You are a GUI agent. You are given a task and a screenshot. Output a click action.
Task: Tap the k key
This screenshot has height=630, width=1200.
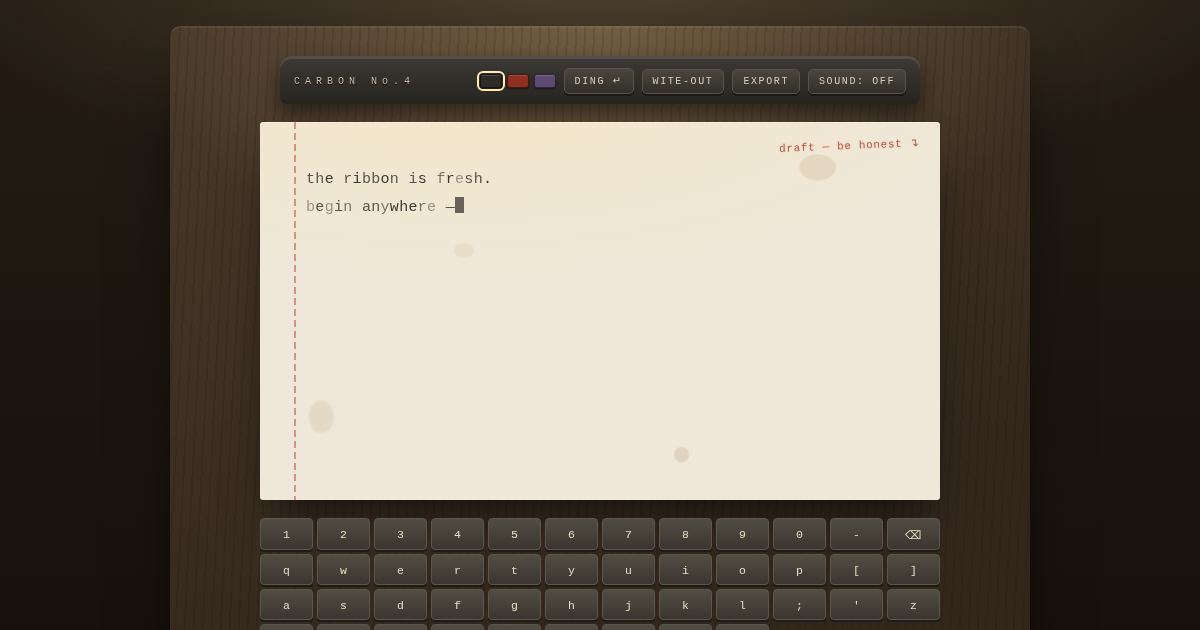tap(685, 604)
